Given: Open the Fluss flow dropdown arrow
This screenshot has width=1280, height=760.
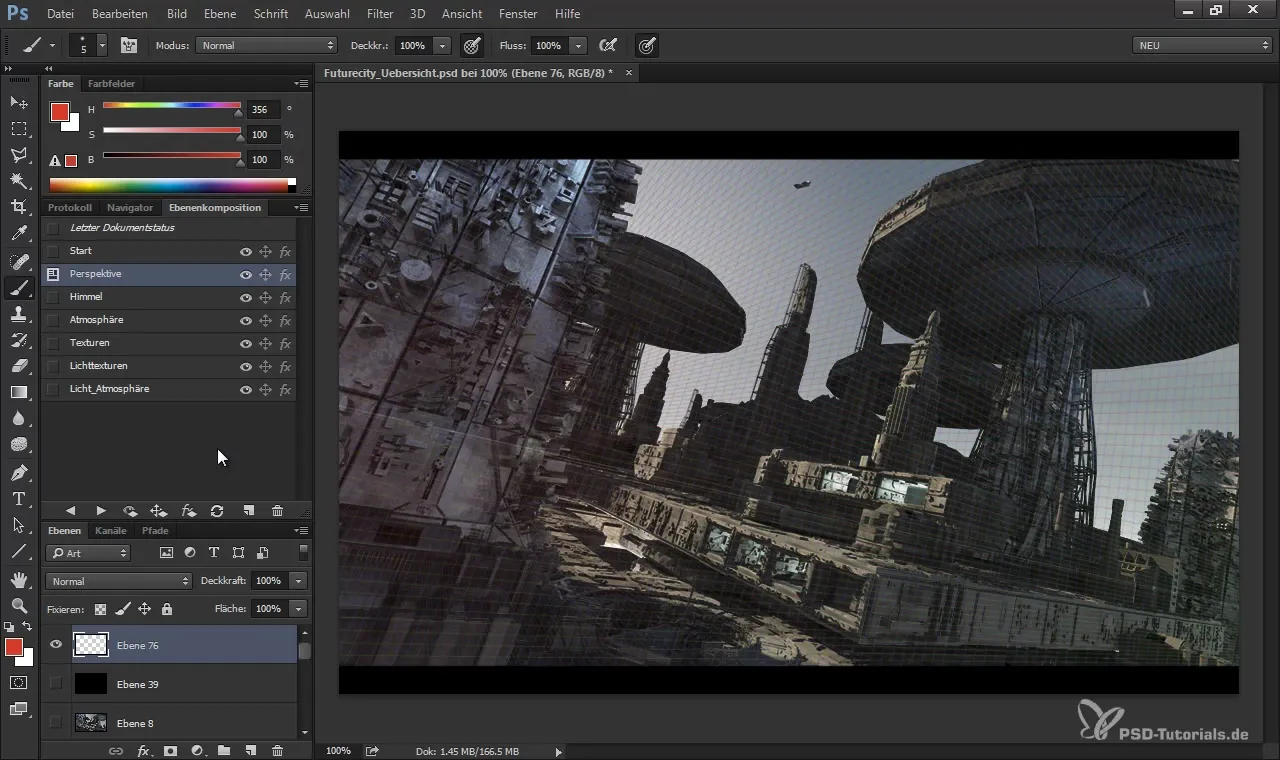Looking at the screenshot, I should [x=578, y=46].
